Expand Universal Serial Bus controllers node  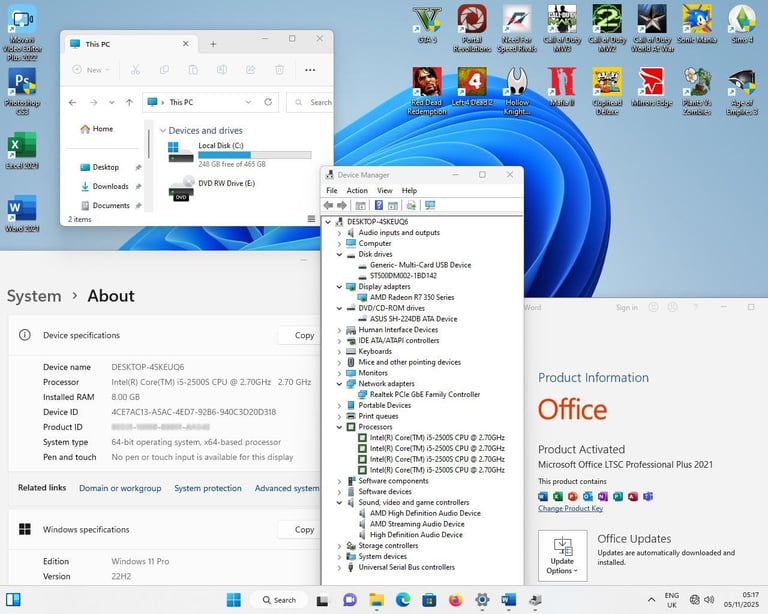point(339,567)
